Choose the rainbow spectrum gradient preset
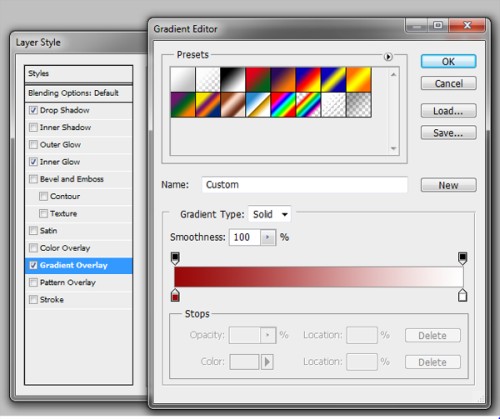This screenshot has height=419, width=500. [x=283, y=105]
